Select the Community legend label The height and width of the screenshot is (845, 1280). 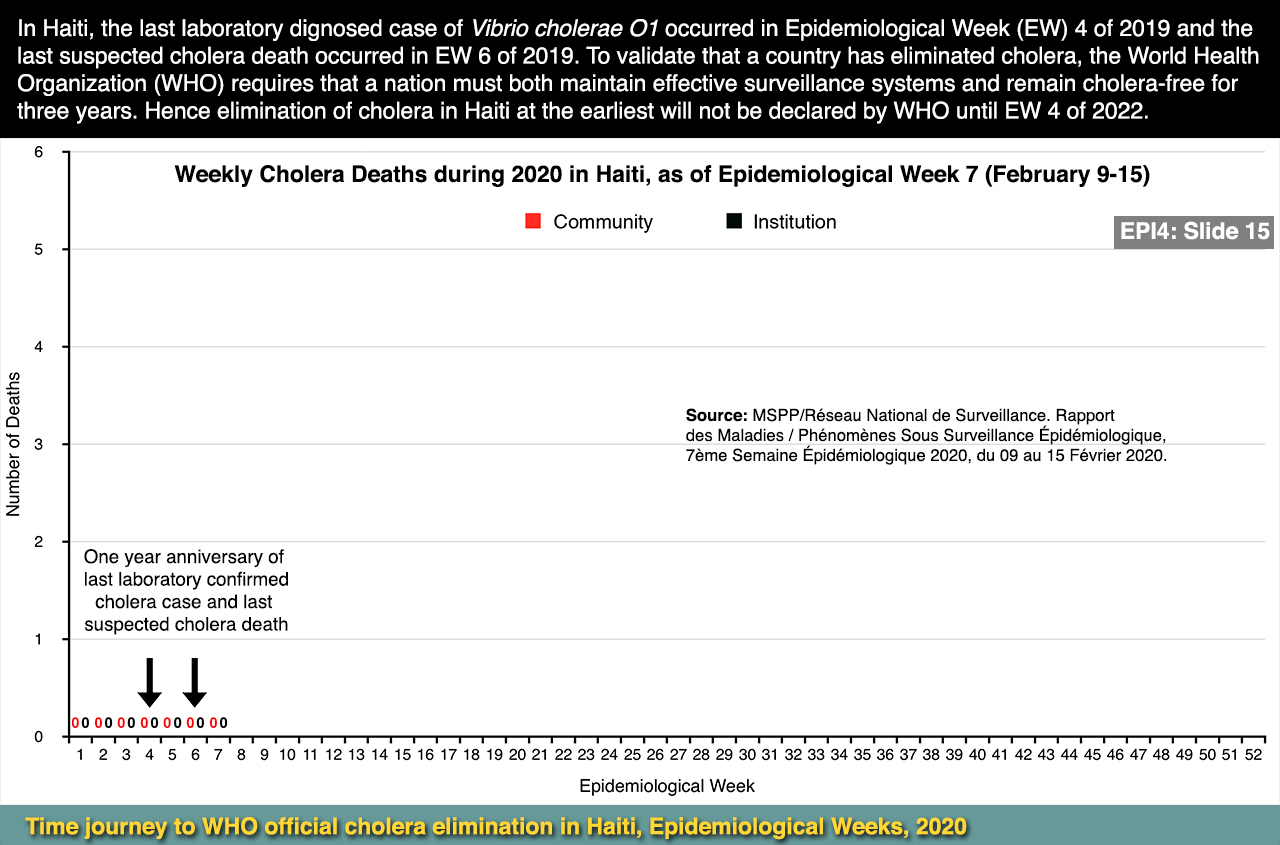click(x=602, y=222)
